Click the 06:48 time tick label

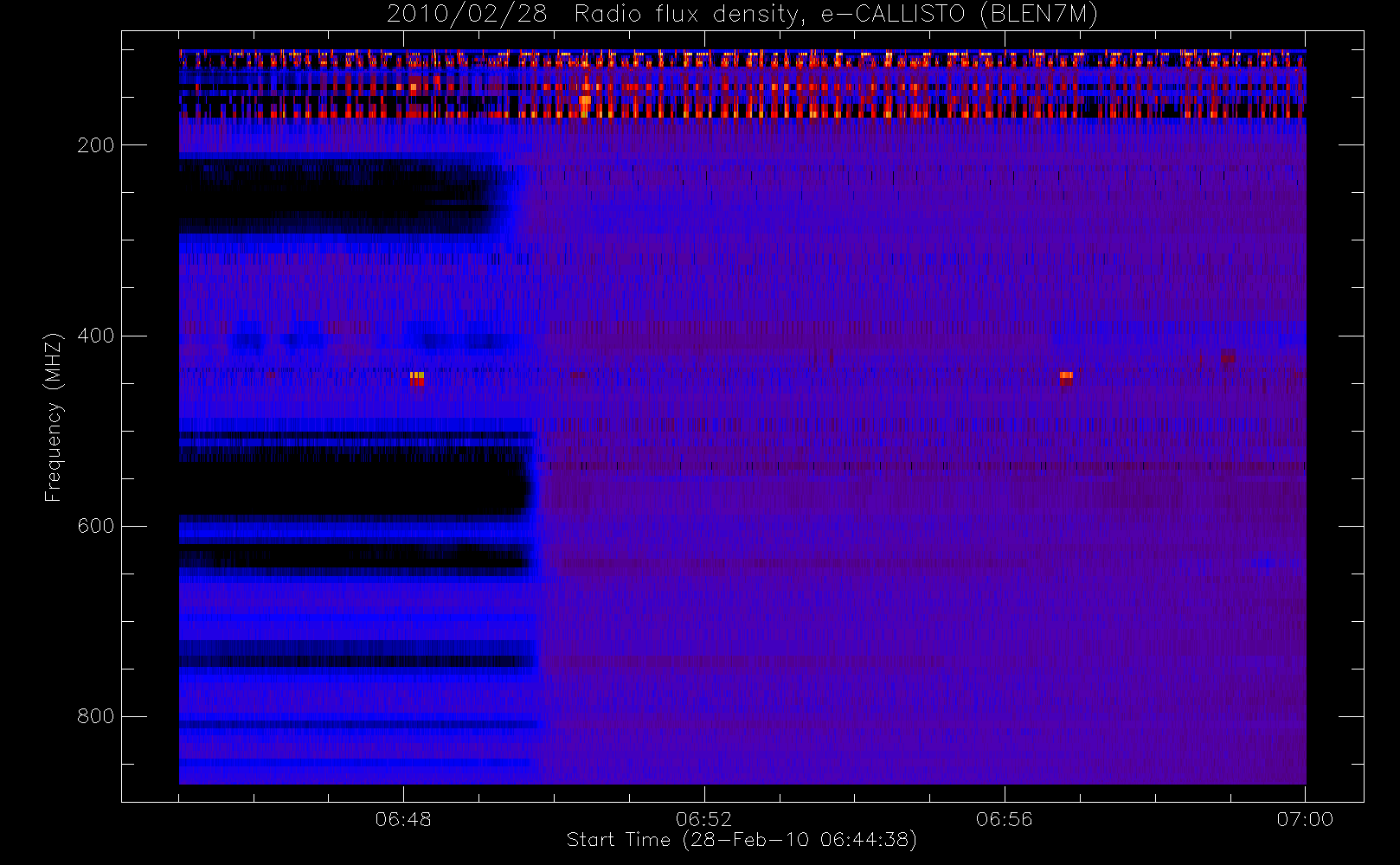click(x=403, y=818)
